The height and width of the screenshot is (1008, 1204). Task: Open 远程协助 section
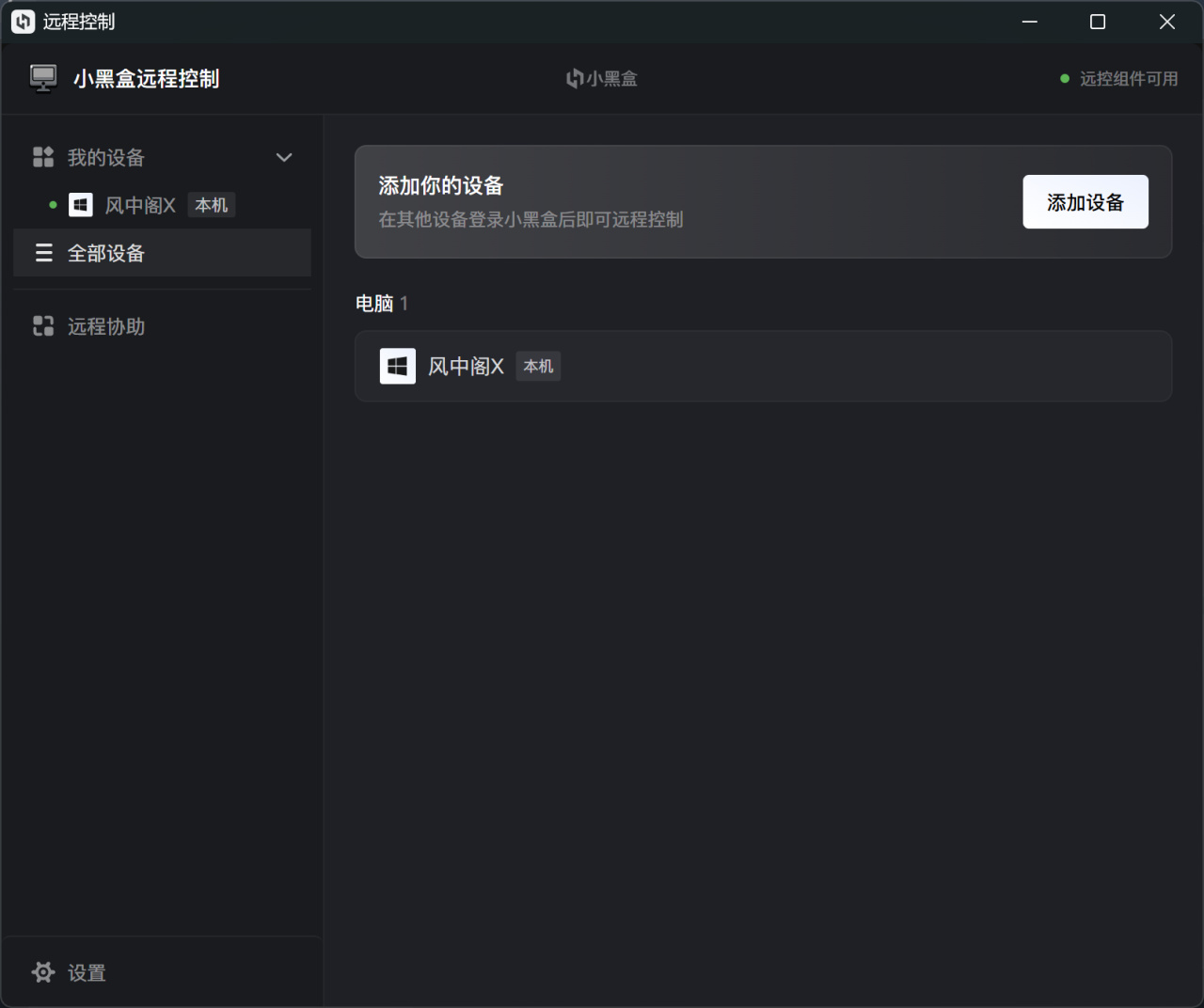pyautogui.click(x=162, y=326)
